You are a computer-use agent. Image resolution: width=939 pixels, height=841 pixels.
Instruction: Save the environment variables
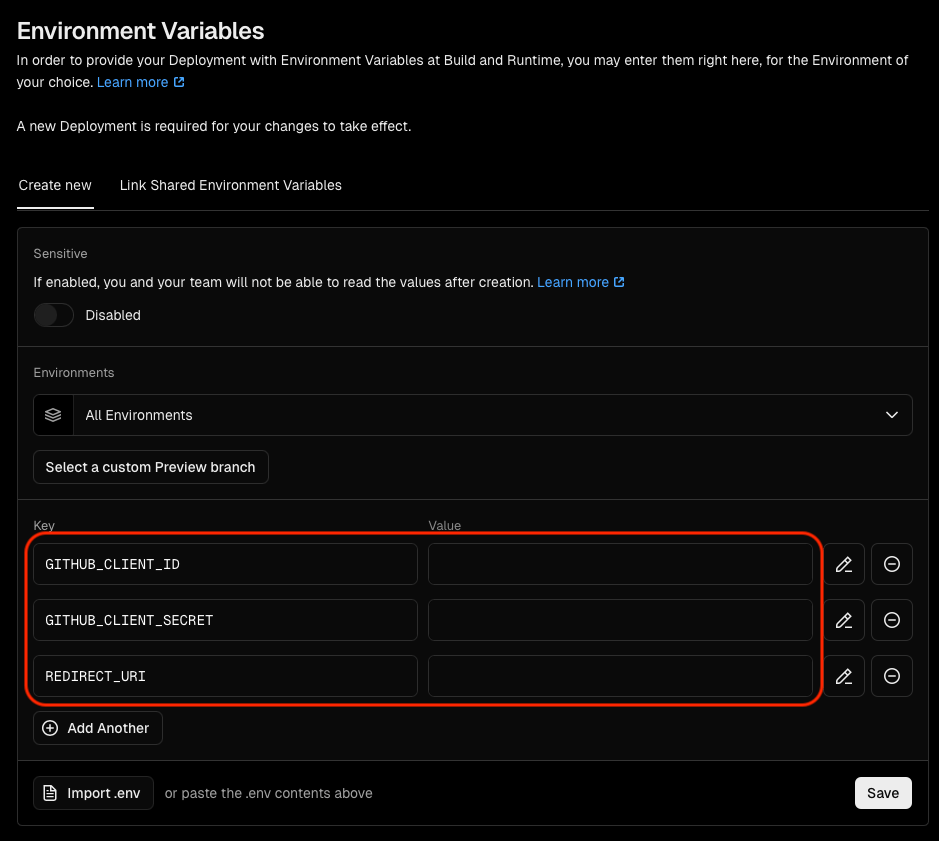click(x=882, y=793)
